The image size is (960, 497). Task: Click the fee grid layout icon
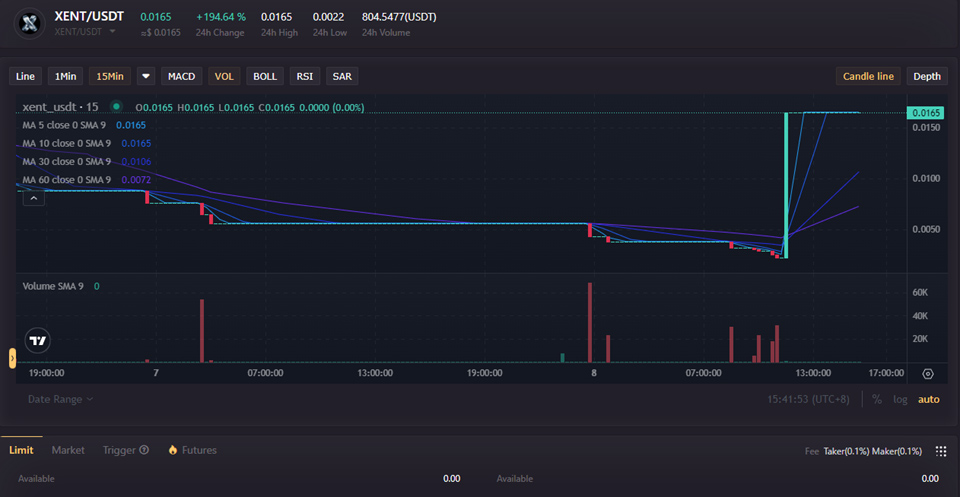click(940, 451)
